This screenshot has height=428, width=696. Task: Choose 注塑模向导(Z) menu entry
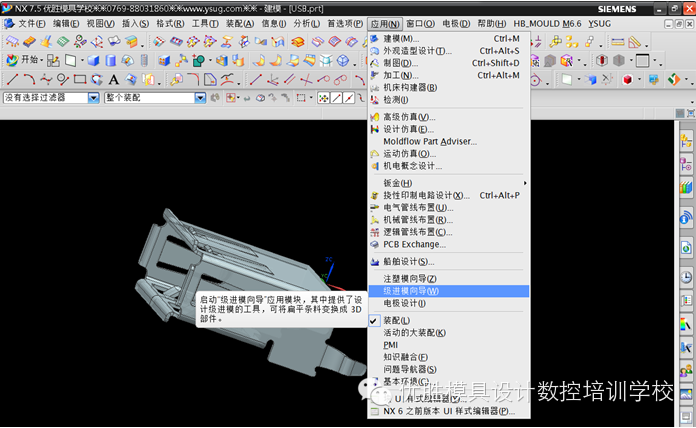pyautogui.click(x=449, y=279)
